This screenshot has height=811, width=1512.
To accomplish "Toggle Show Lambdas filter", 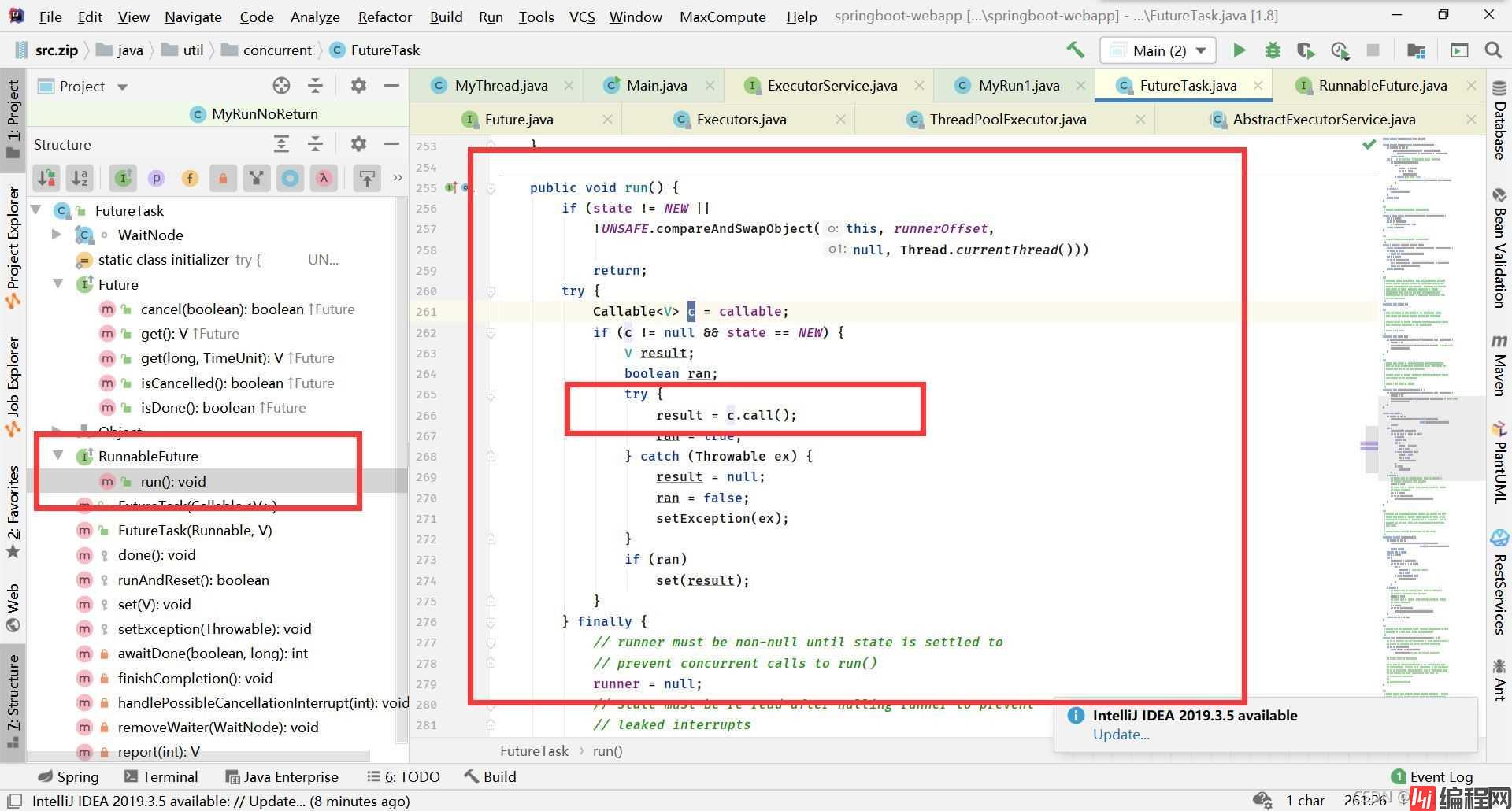I will pos(324,178).
